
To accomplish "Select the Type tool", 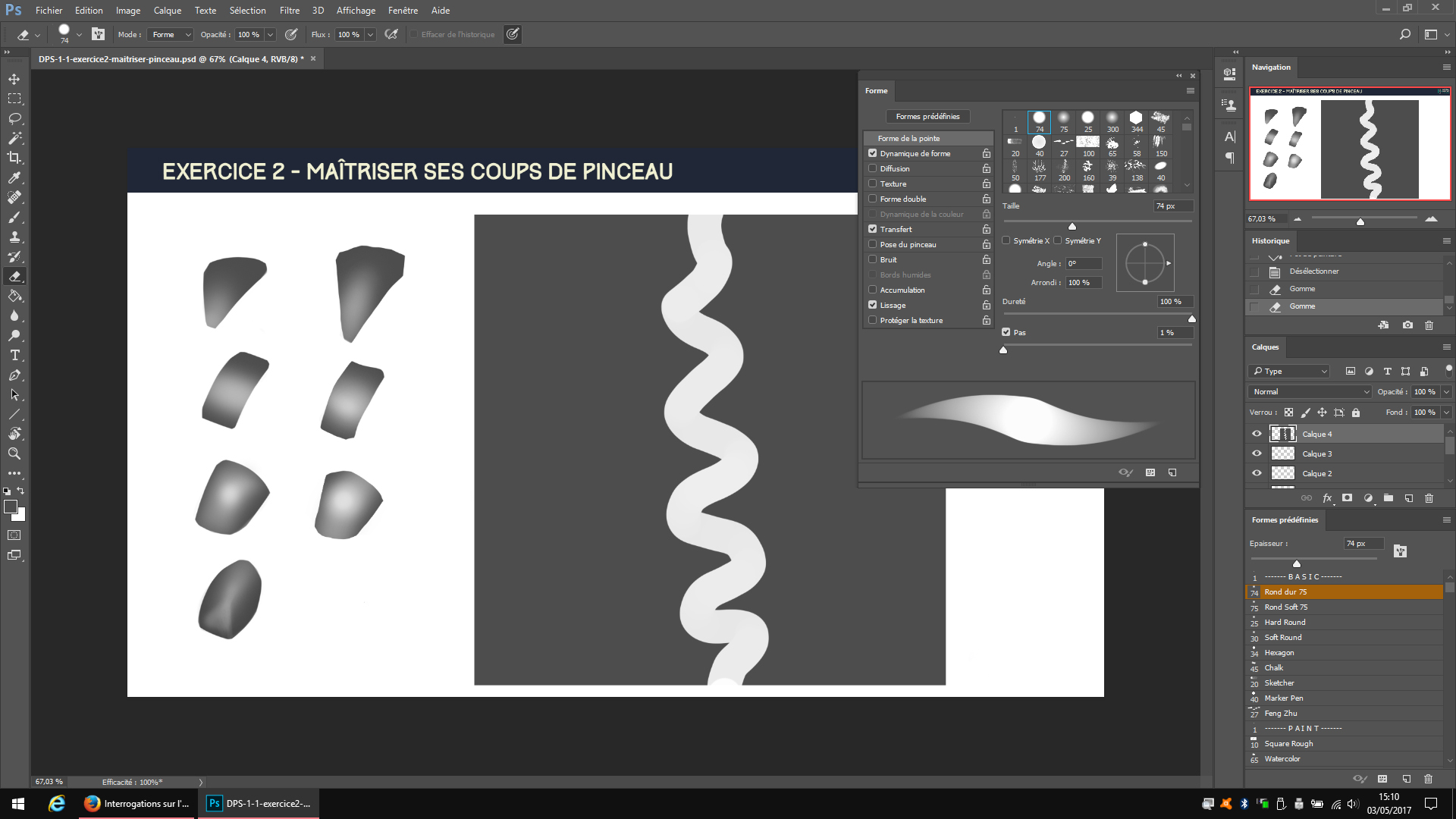I will [14, 355].
